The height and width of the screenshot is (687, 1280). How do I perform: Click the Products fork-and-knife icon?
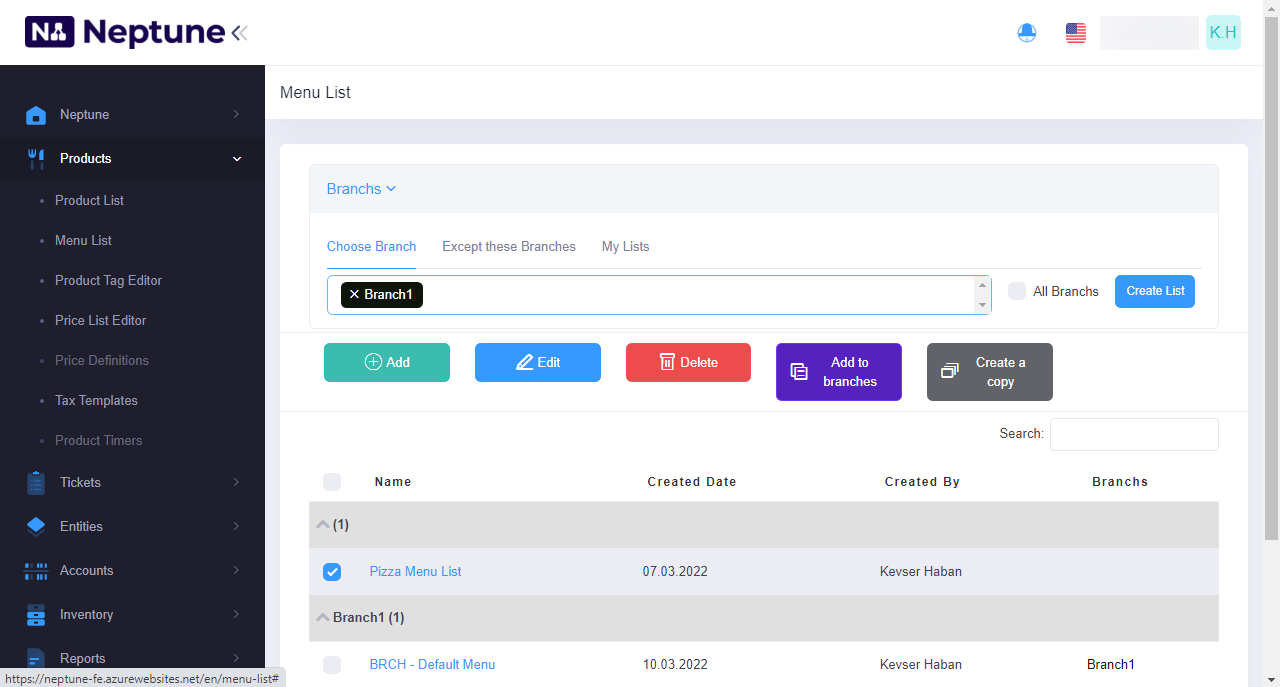(36, 159)
